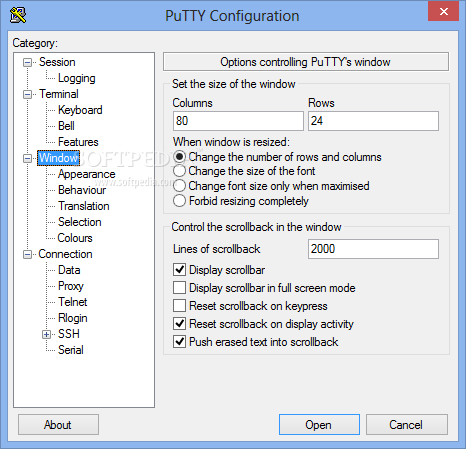Choose 'Forbid resizing completely' radio button
The image size is (466, 449).
[x=179, y=201]
